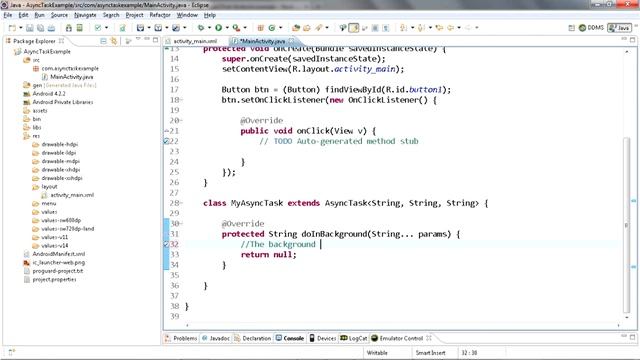640x360 pixels.
Task: Select the Declaration tab
Action: (253, 338)
